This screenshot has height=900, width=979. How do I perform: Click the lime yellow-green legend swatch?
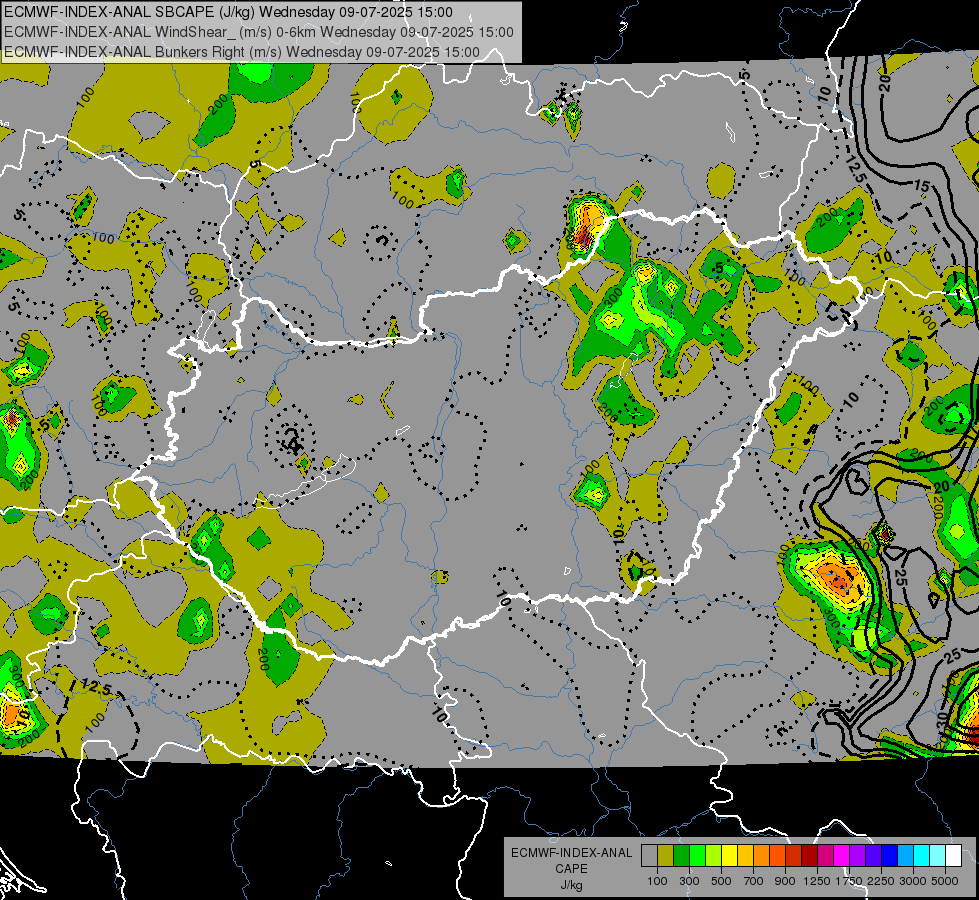coord(714,856)
